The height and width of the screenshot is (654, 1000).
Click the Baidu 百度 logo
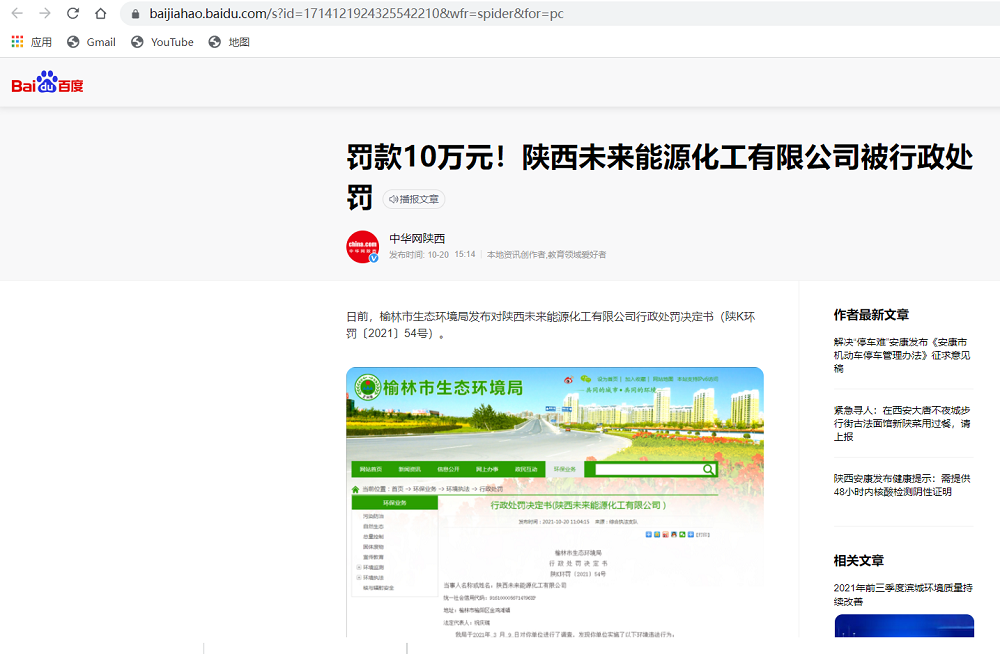click(47, 82)
